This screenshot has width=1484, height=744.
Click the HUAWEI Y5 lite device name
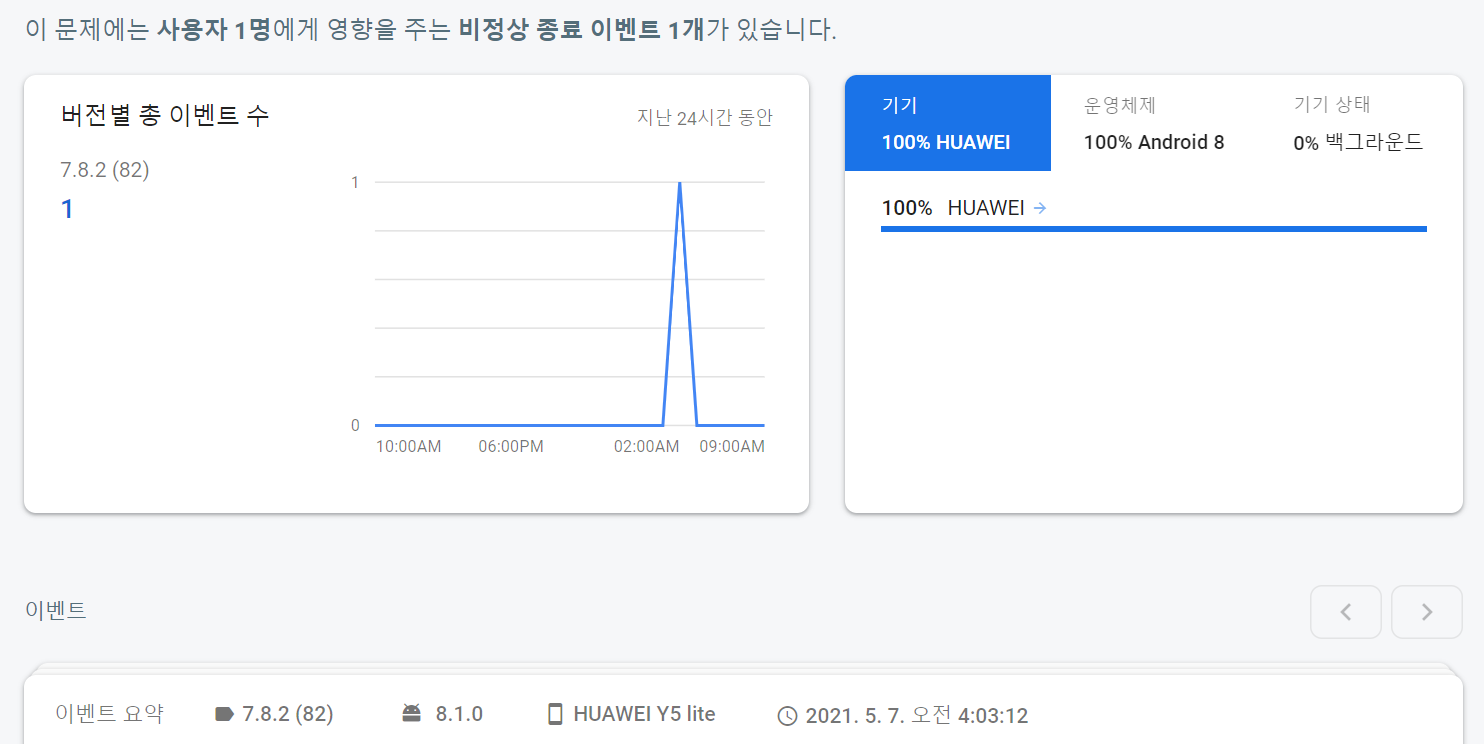(x=644, y=714)
